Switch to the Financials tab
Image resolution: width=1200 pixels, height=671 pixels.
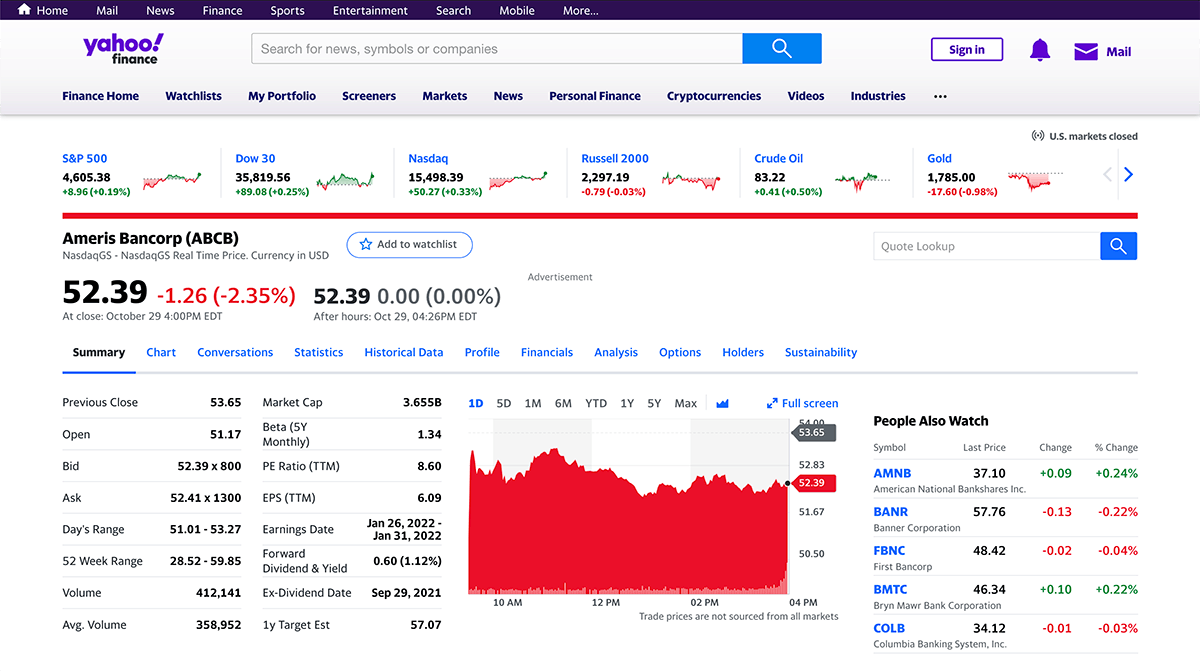[x=547, y=352]
